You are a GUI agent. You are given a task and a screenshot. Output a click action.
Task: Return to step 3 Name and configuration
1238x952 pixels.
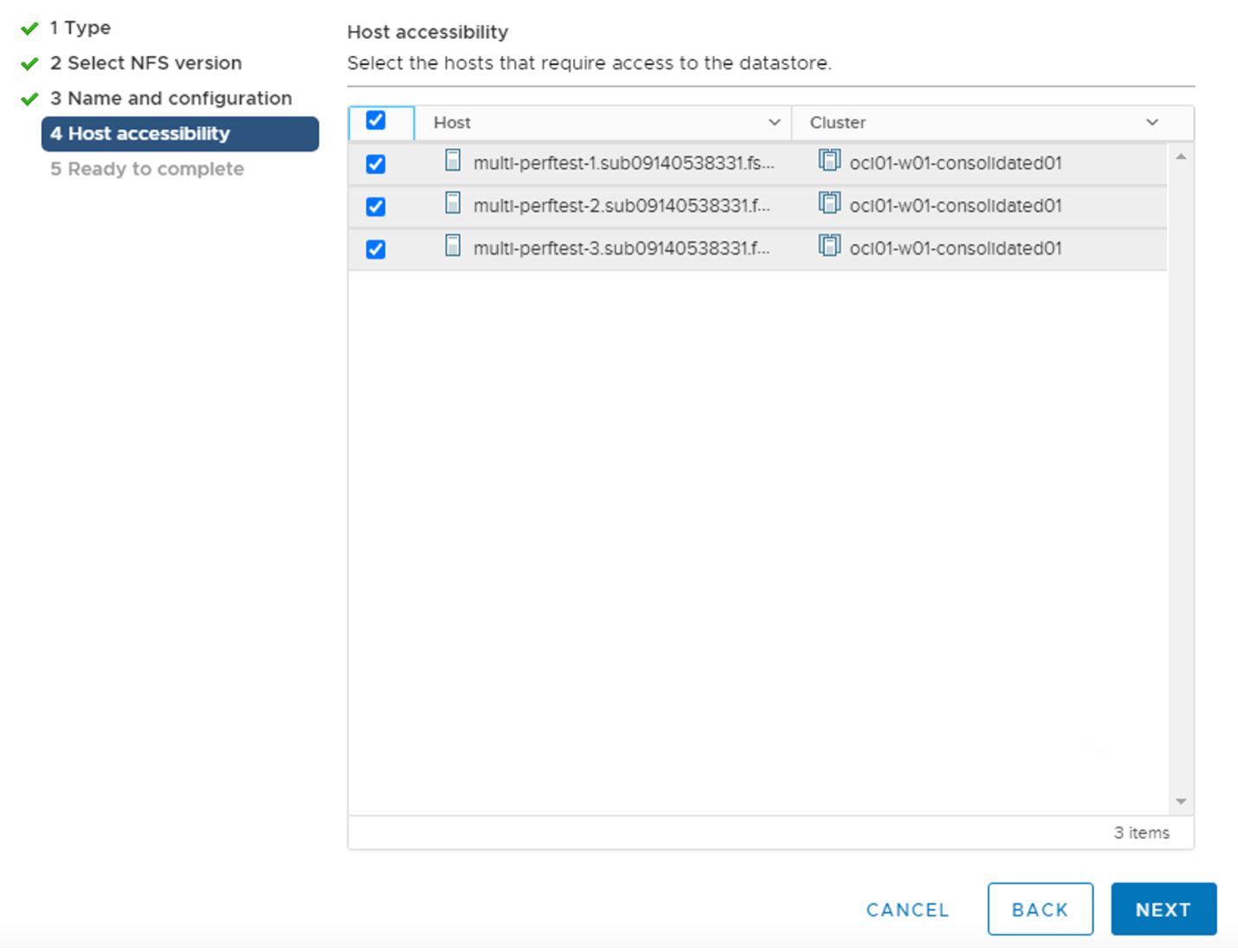(x=171, y=98)
